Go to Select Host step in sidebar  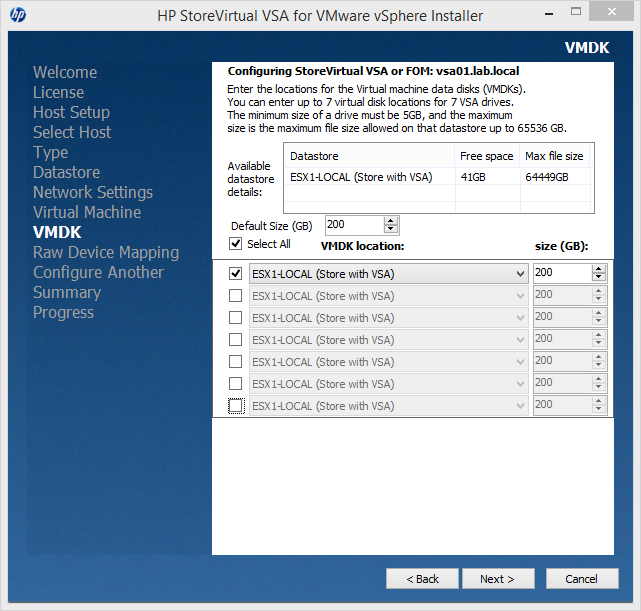point(72,132)
